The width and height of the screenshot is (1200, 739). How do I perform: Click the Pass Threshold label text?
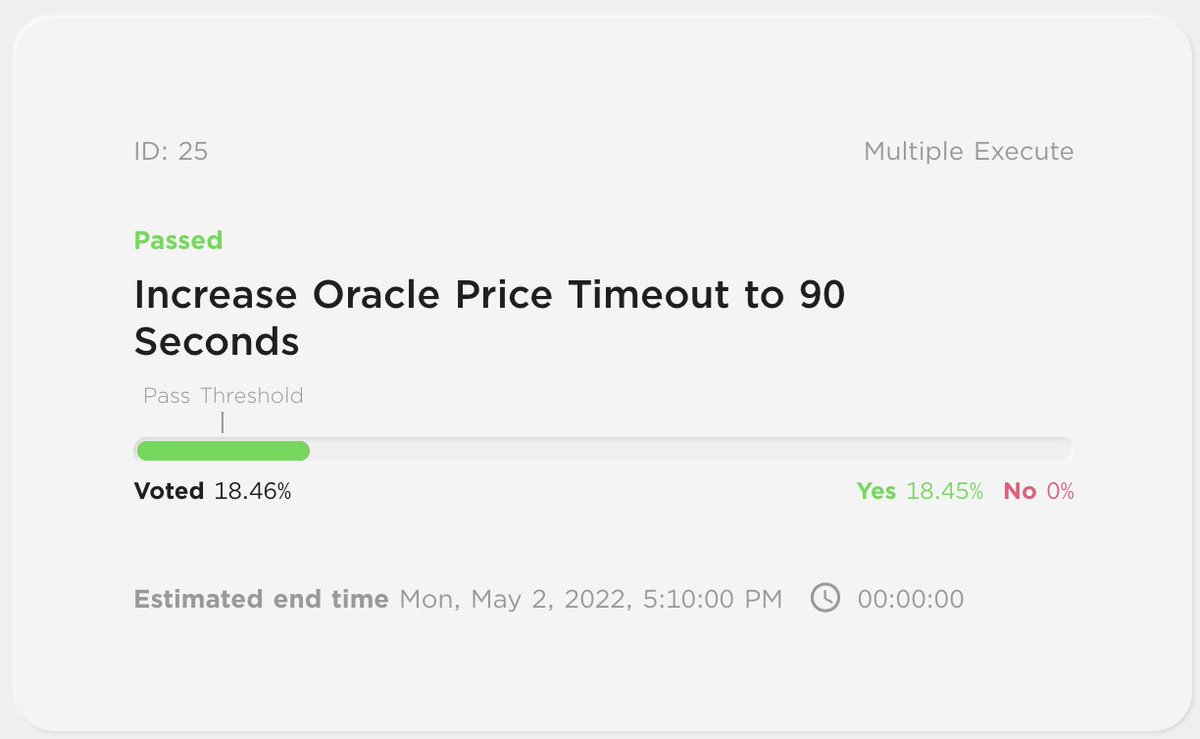point(223,395)
